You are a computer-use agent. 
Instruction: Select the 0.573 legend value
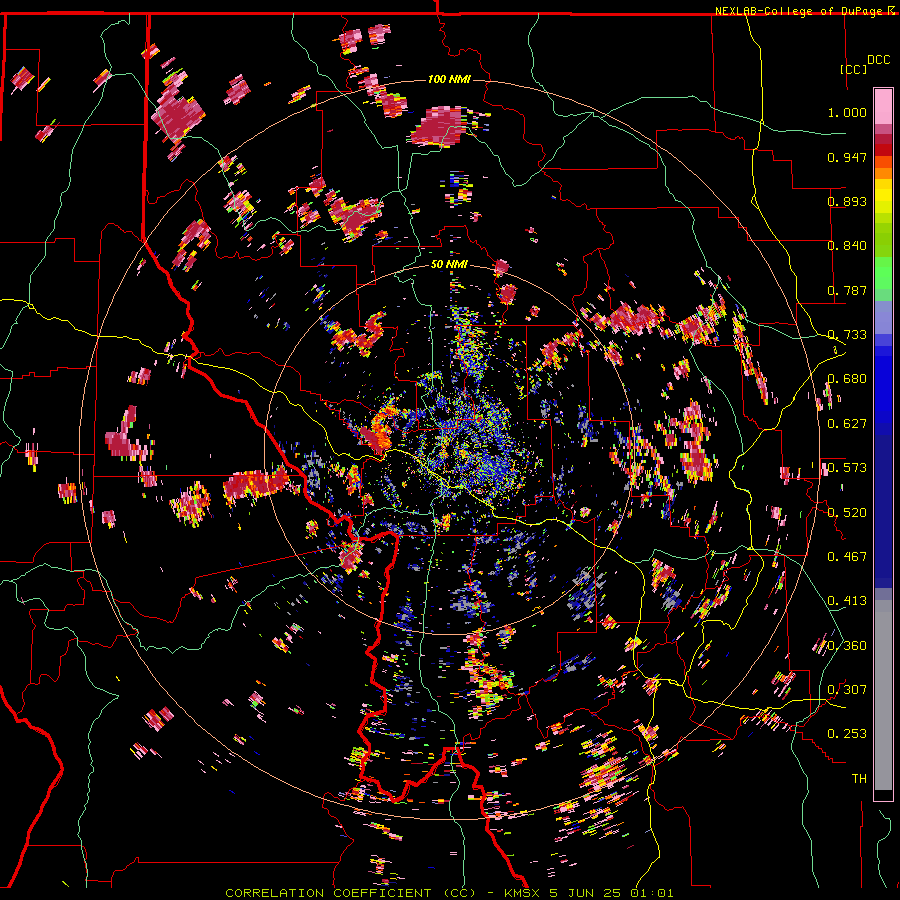[x=847, y=468]
